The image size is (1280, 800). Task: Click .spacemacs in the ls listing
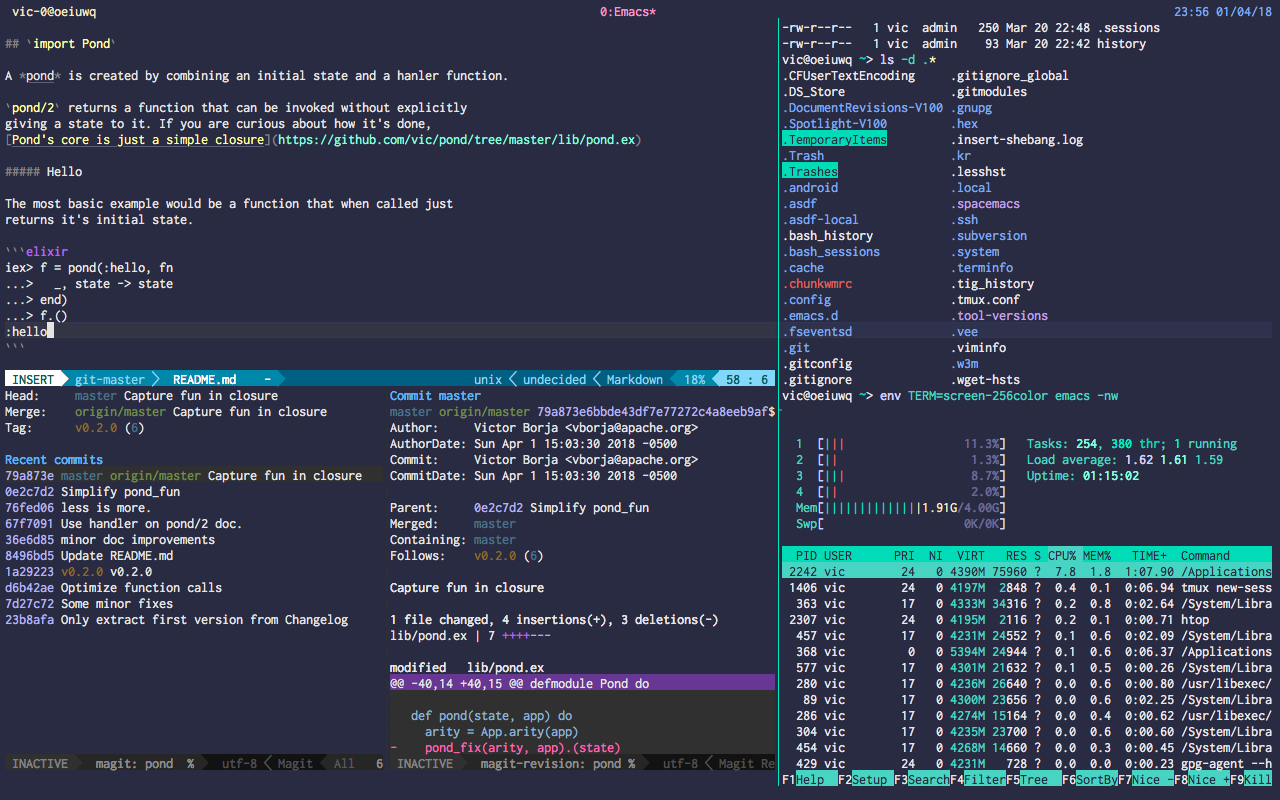click(x=986, y=204)
